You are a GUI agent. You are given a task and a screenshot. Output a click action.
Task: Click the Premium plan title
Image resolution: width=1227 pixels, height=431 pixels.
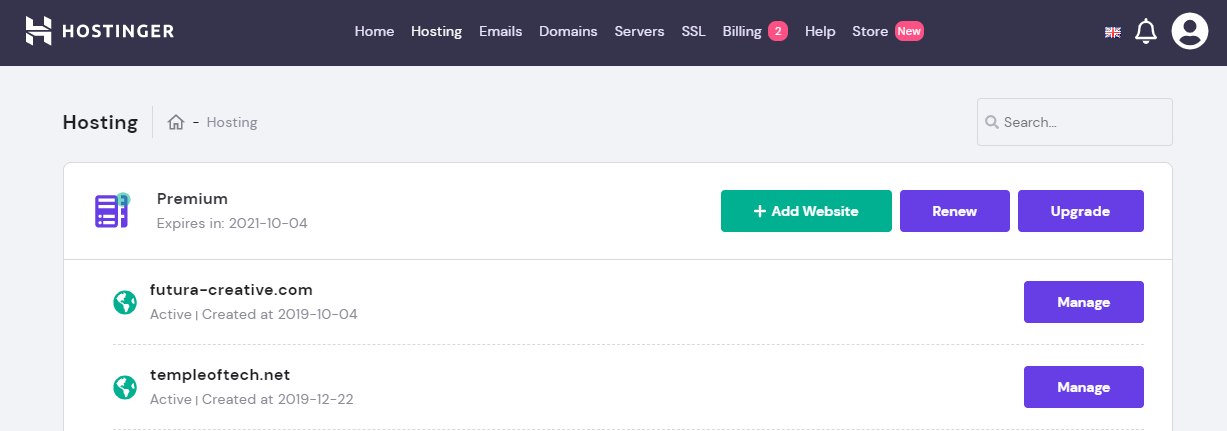(192, 199)
